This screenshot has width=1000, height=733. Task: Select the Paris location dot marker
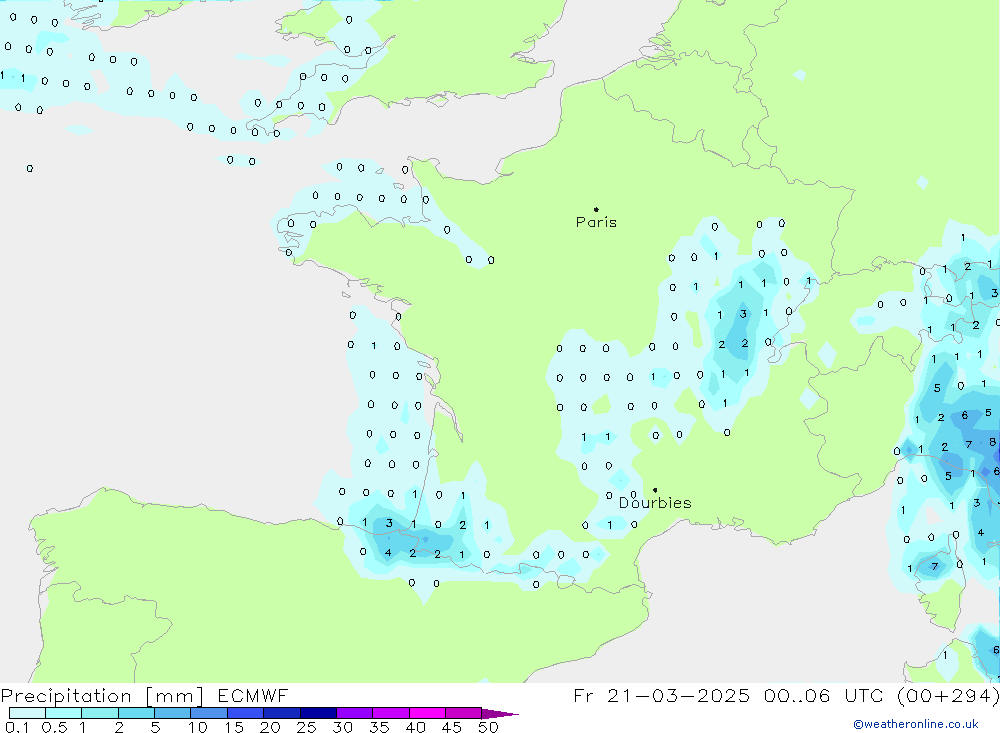click(x=596, y=209)
